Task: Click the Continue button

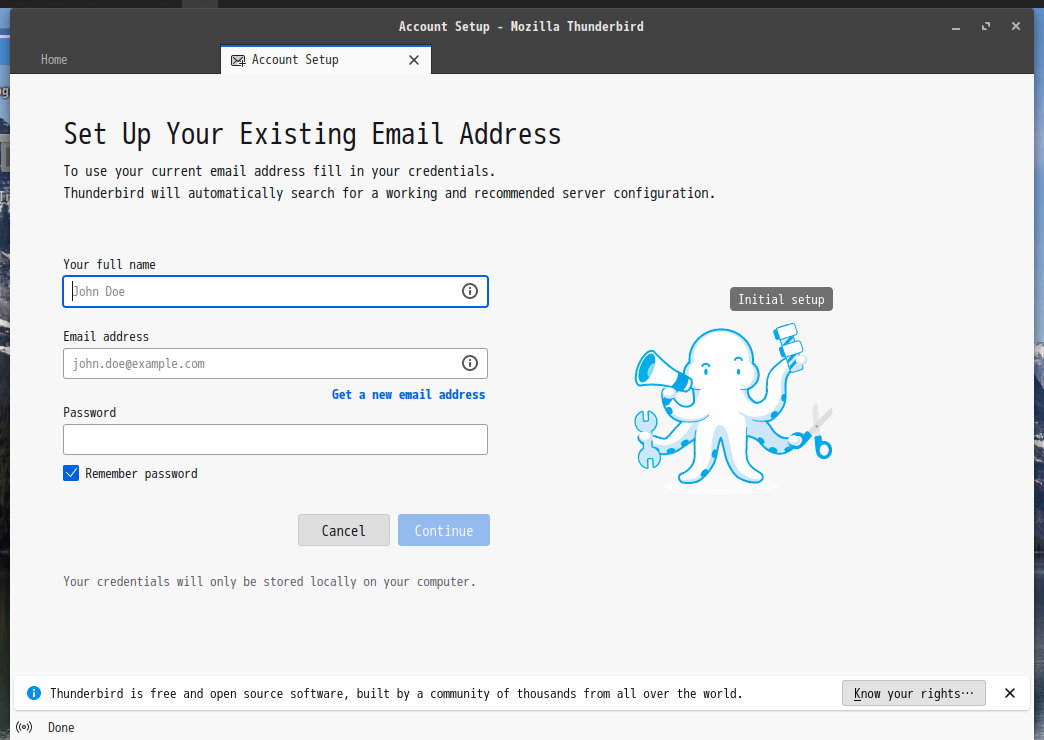Action: pos(443,530)
